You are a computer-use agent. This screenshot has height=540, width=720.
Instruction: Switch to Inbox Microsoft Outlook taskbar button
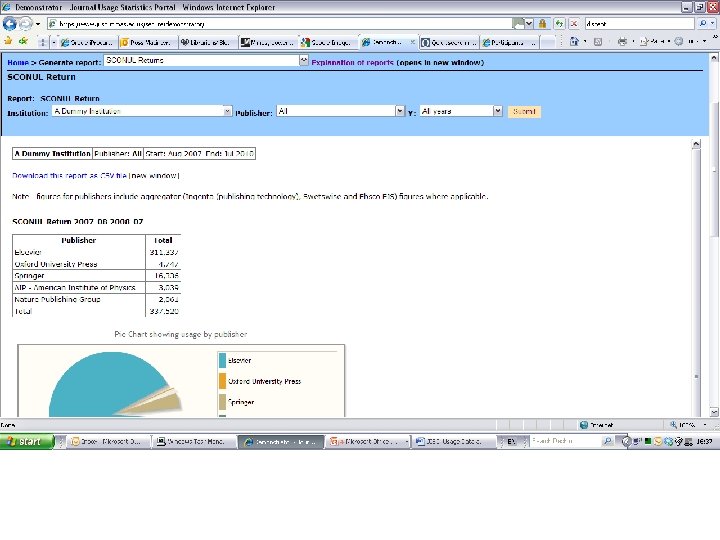110,441
